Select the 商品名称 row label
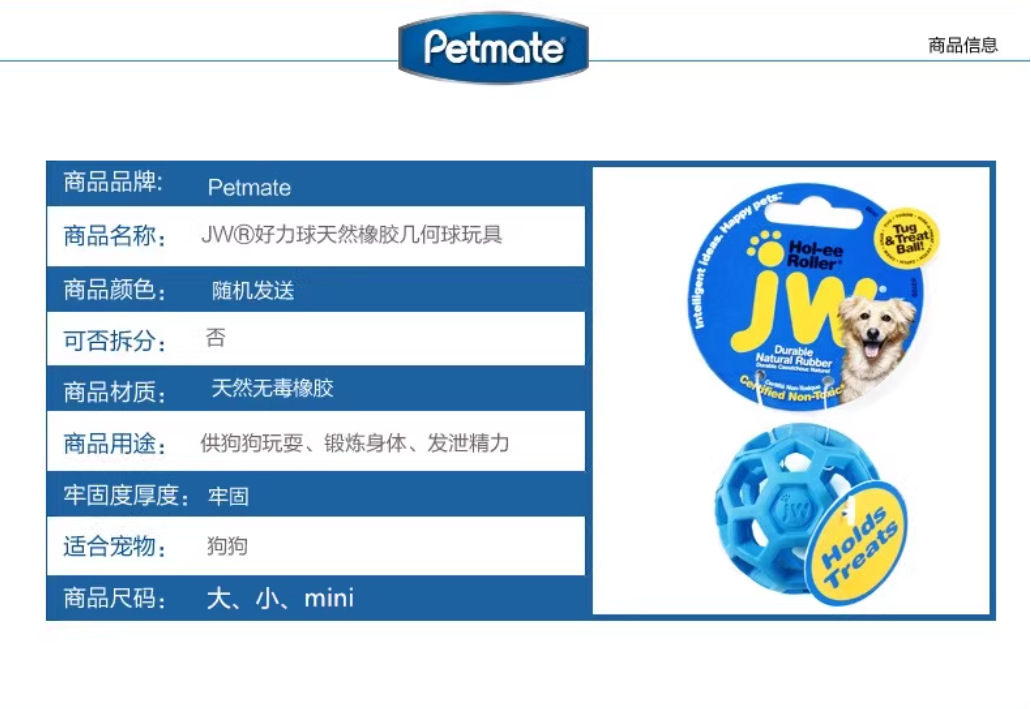The width and height of the screenshot is (1031, 709). (114, 236)
